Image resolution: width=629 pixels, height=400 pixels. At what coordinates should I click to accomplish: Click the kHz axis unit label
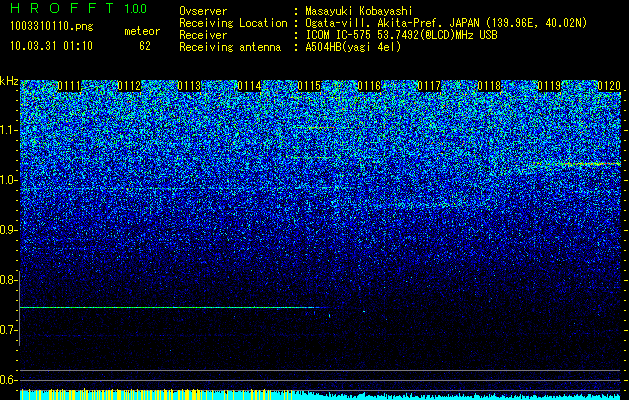pos(9,81)
